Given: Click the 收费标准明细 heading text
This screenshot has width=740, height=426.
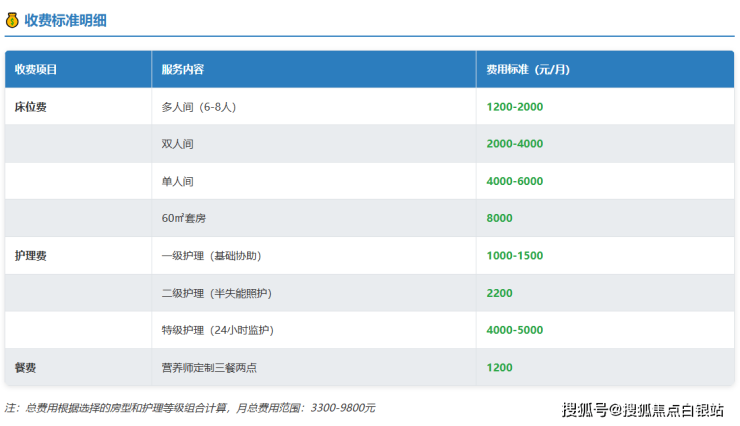Looking at the screenshot, I should coord(66,19).
